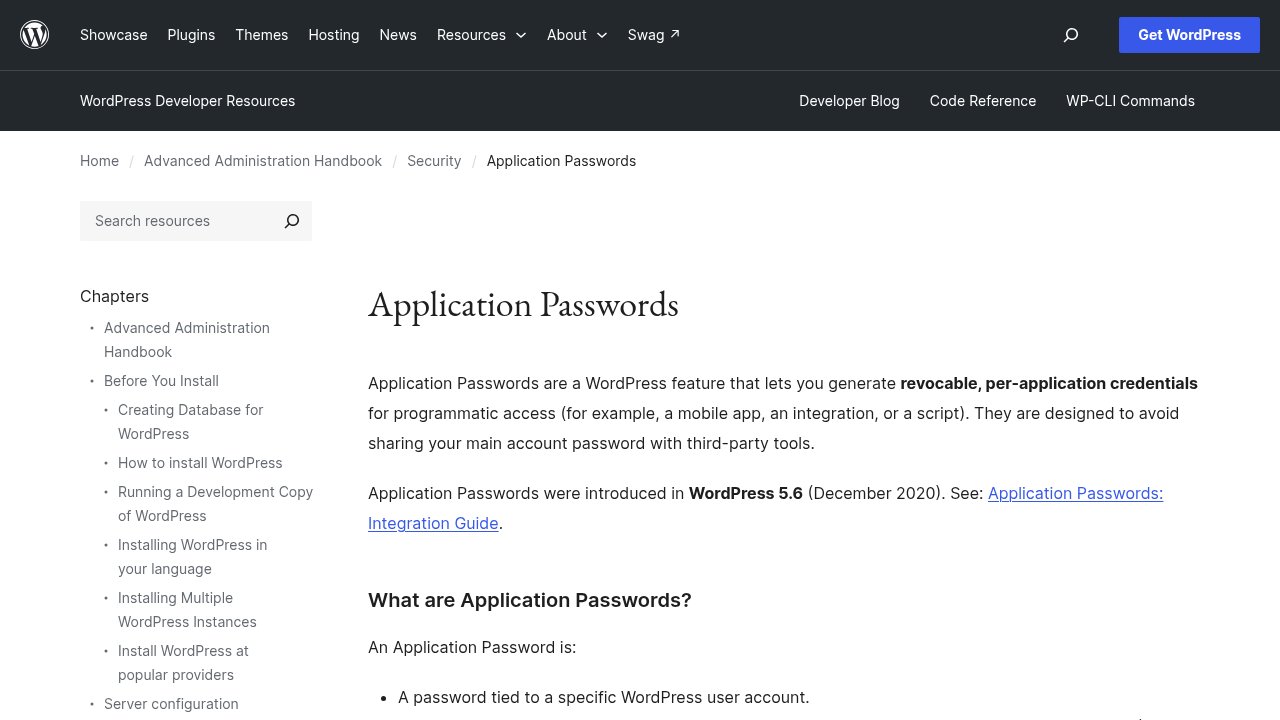Open Advanced Administration Handbook breadcrumb

[x=263, y=161]
